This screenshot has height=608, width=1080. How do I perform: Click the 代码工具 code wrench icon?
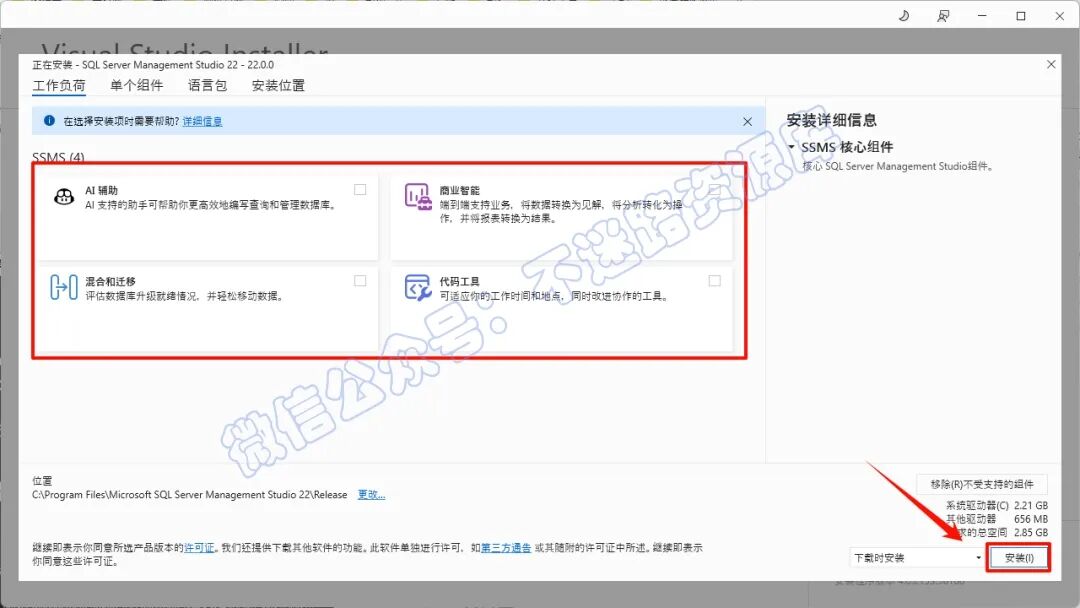click(418, 288)
